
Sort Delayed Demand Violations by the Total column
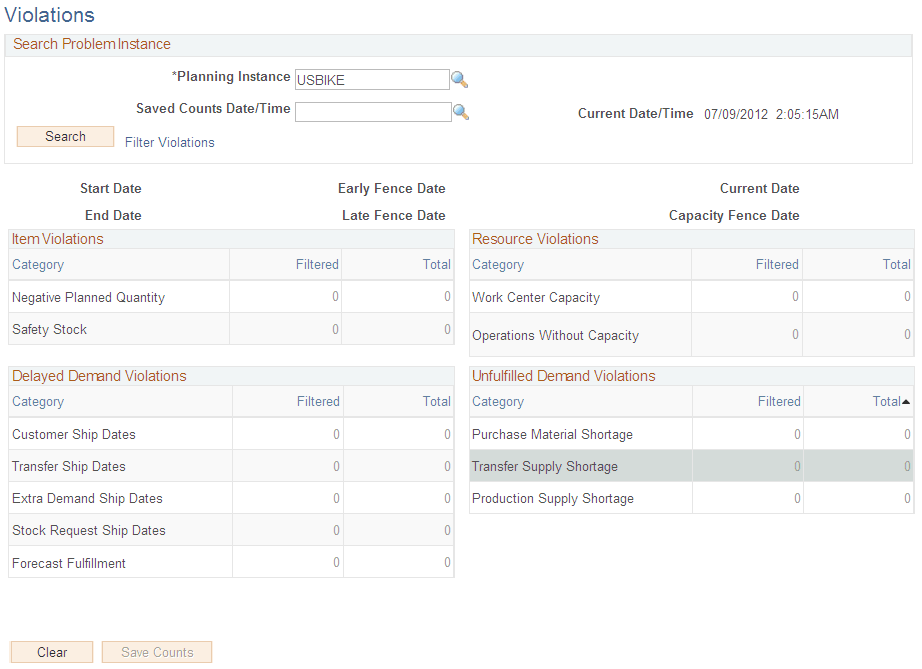pos(436,401)
